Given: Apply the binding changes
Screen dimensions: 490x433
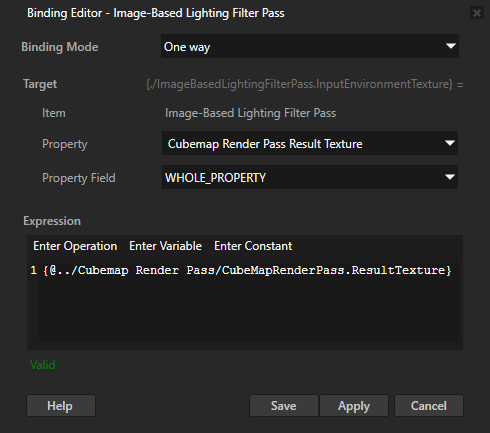Looking at the screenshot, I should click(354, 406).
